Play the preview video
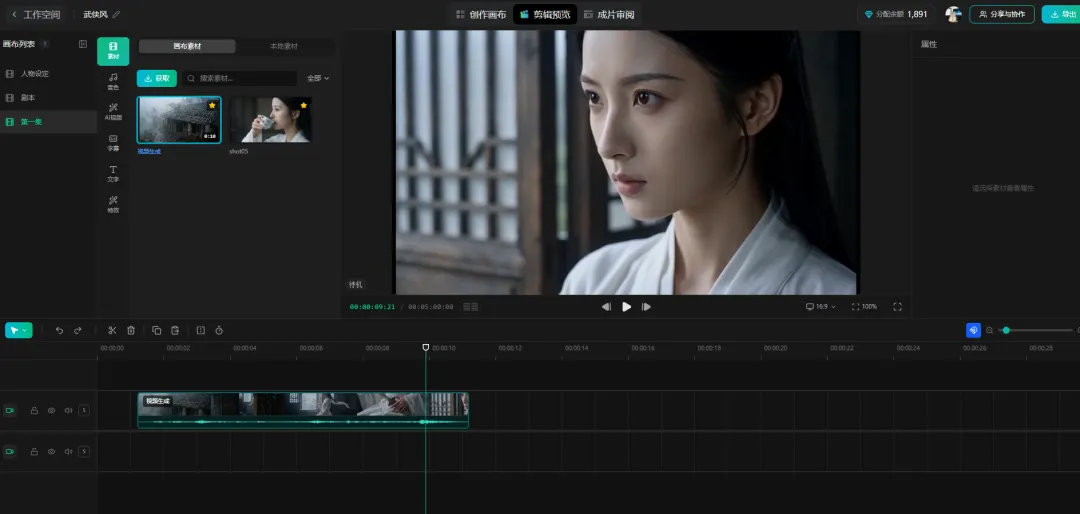 pyautogui.click(x=626, y=307)
